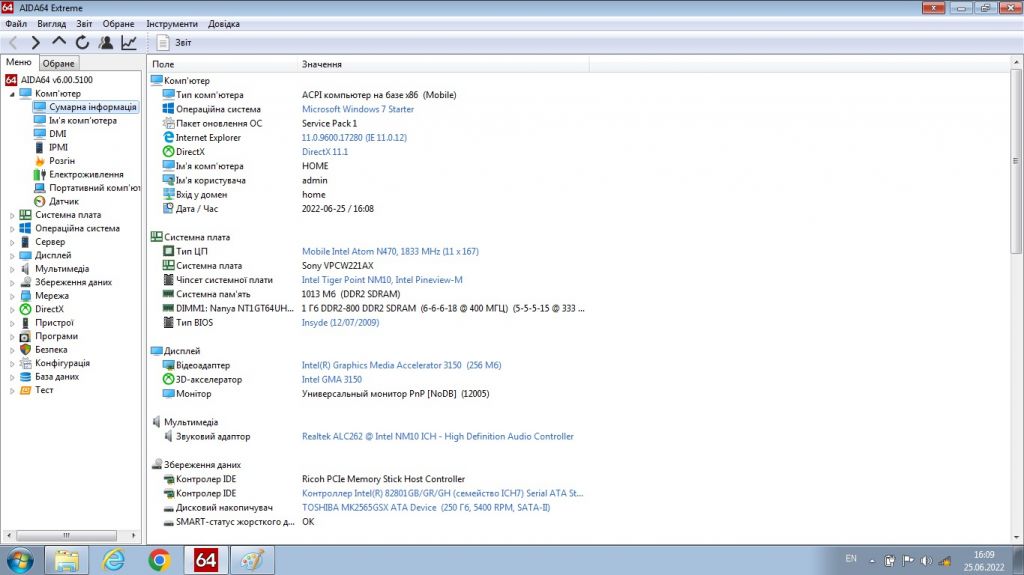Open the Інструменти menu
The height and width of the screenshot is (575, 1024).
tap(172, 24)
